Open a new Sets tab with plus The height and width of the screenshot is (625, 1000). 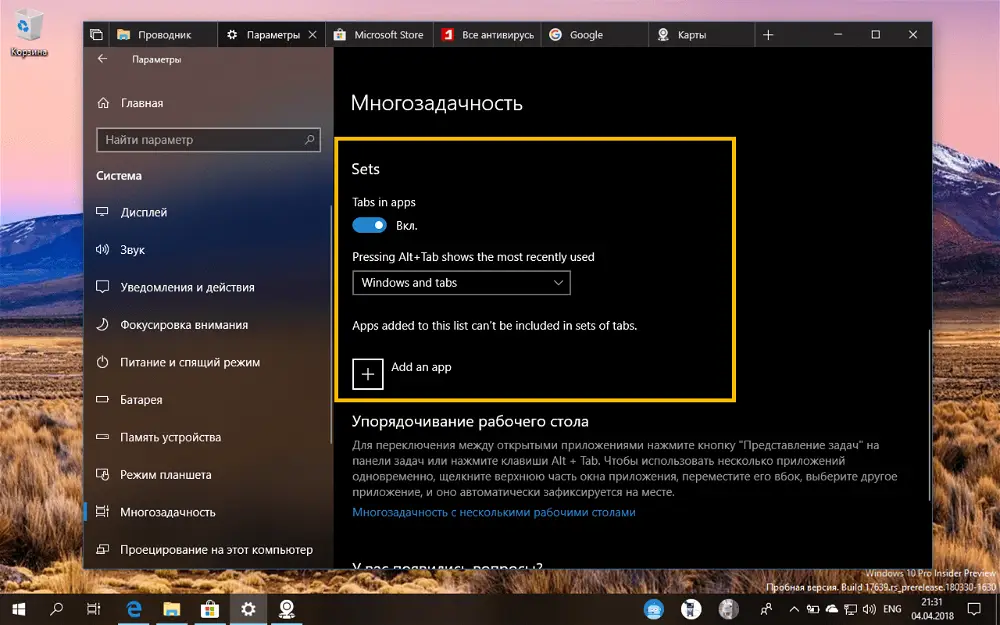(x=768, y=35)
